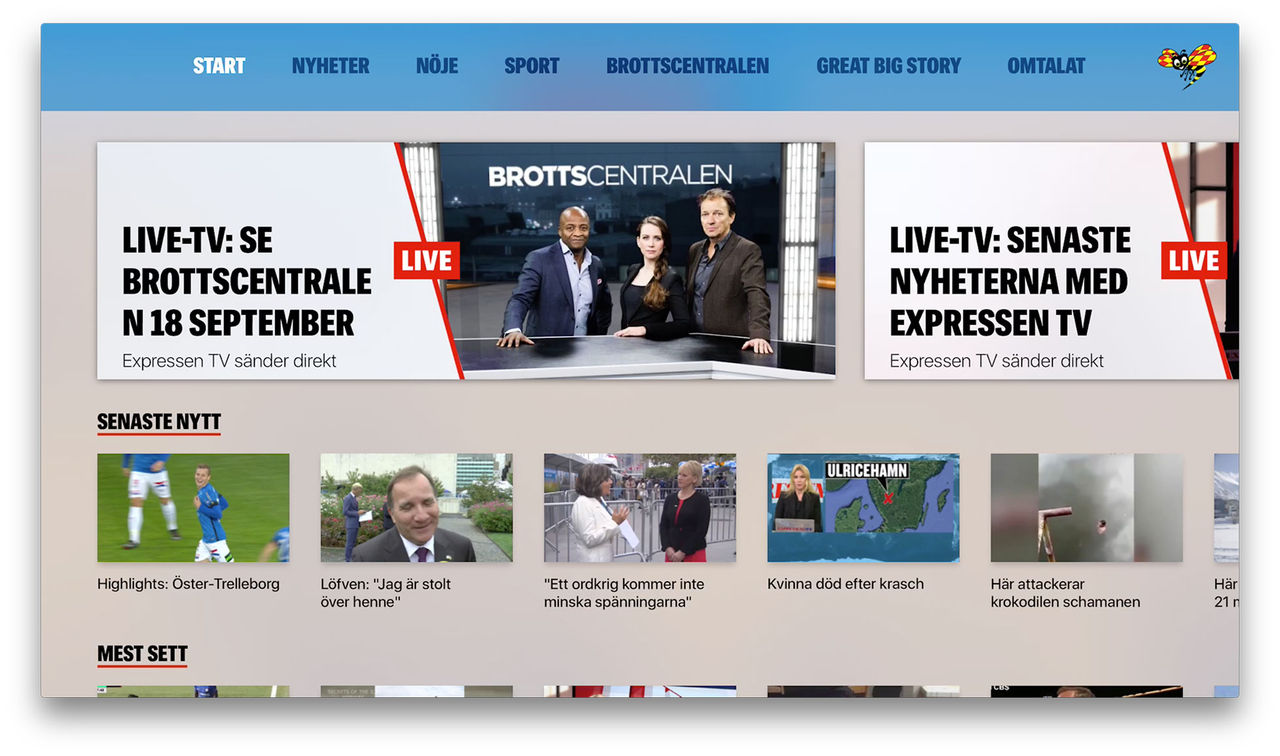Click the BROTTSCENTRALEN studio logo in banner image
Screen dimensions: 1280x756
[x=610, y=176]
